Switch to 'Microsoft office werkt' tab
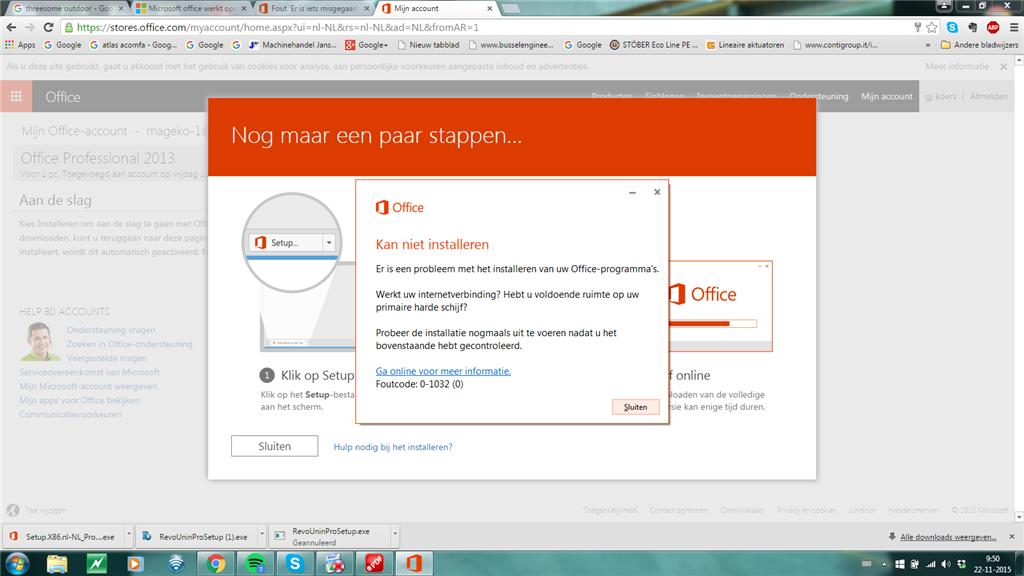1024x576 pixels. [191, 8]
